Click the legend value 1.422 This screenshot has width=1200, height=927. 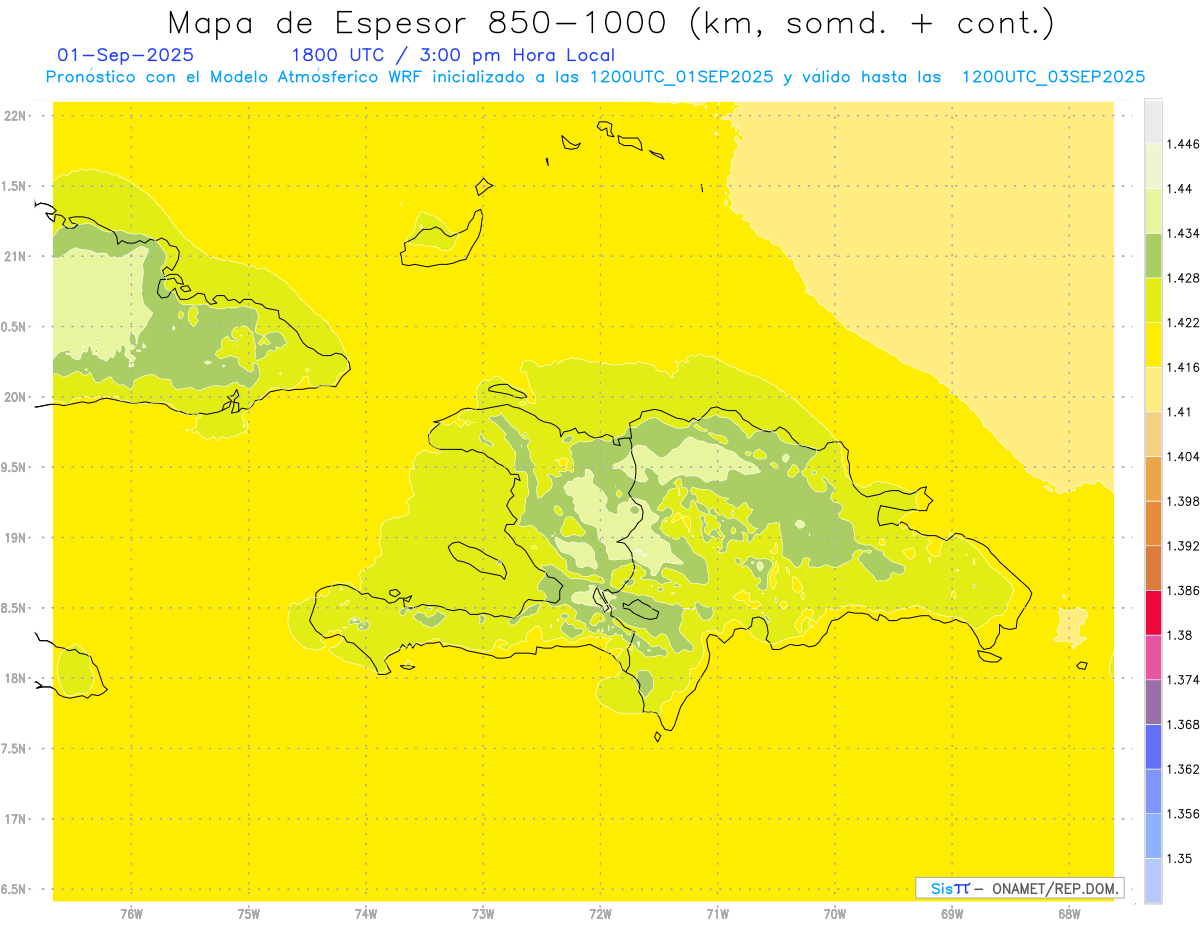coord(1182,322)
